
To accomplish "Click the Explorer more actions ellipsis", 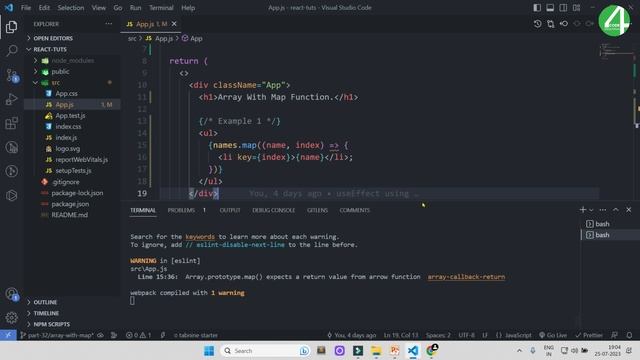I will [109, 24].
